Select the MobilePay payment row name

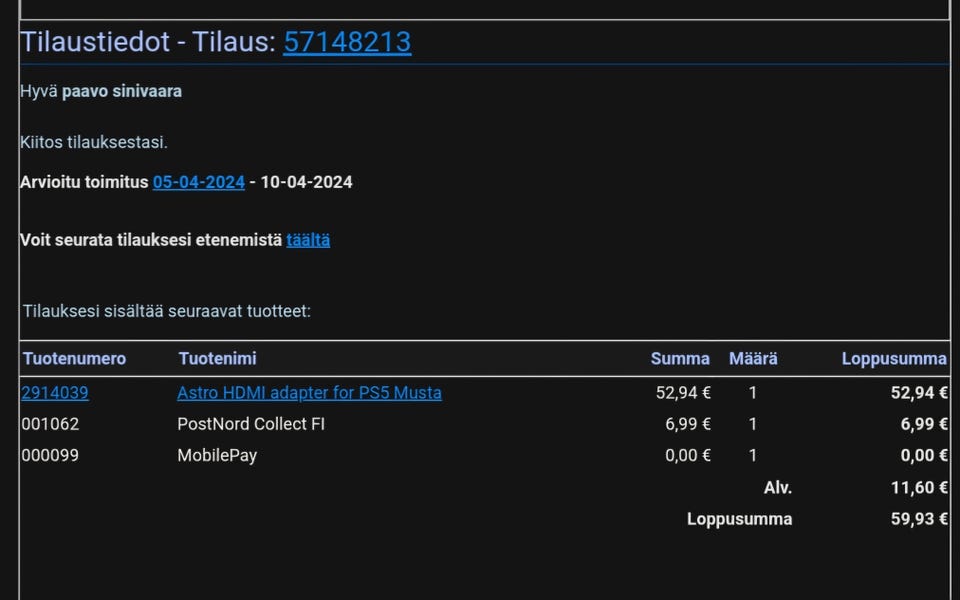tap(217, 455)
